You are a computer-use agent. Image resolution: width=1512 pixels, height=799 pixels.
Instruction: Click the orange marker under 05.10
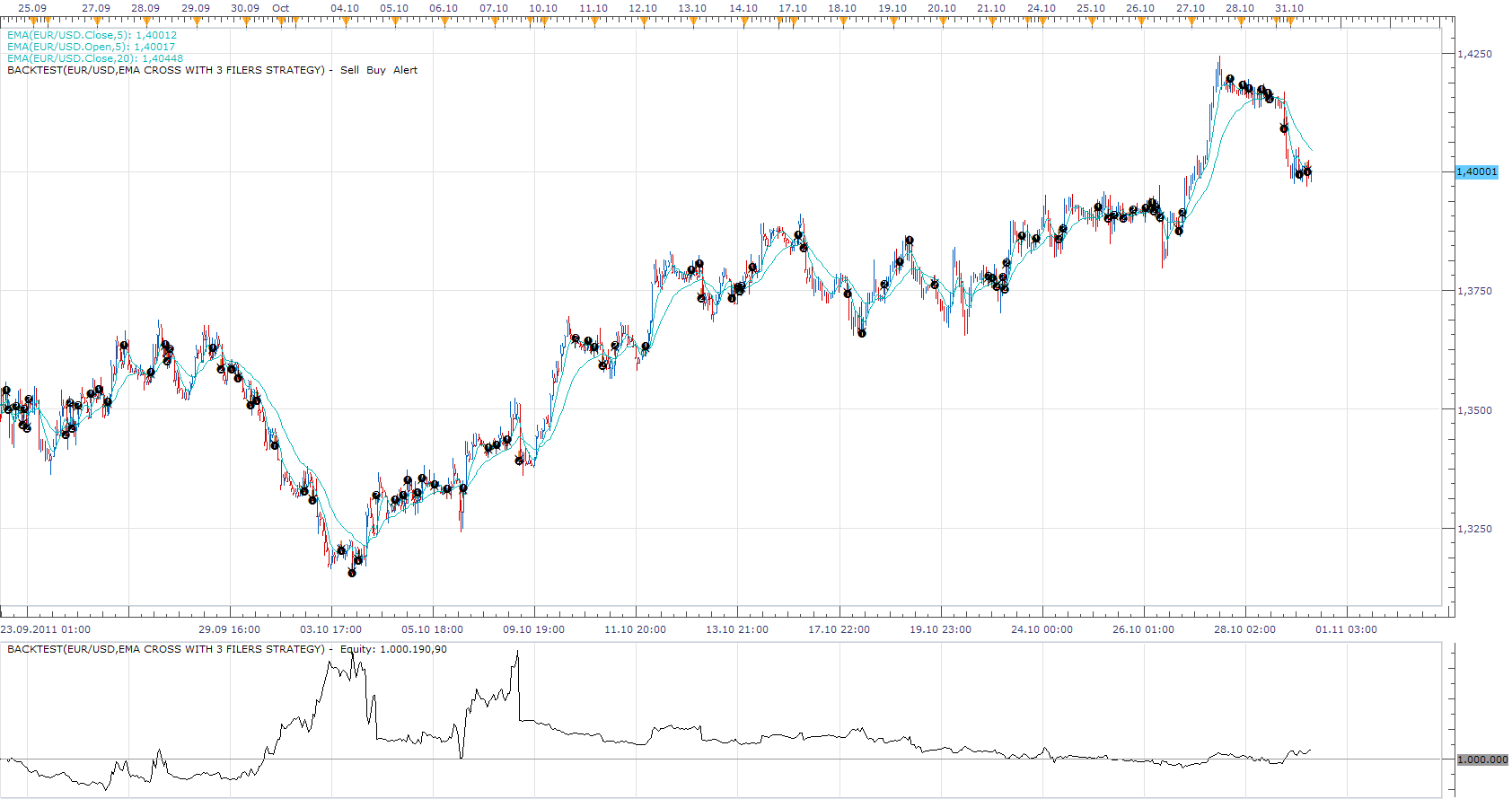point(395,21)
